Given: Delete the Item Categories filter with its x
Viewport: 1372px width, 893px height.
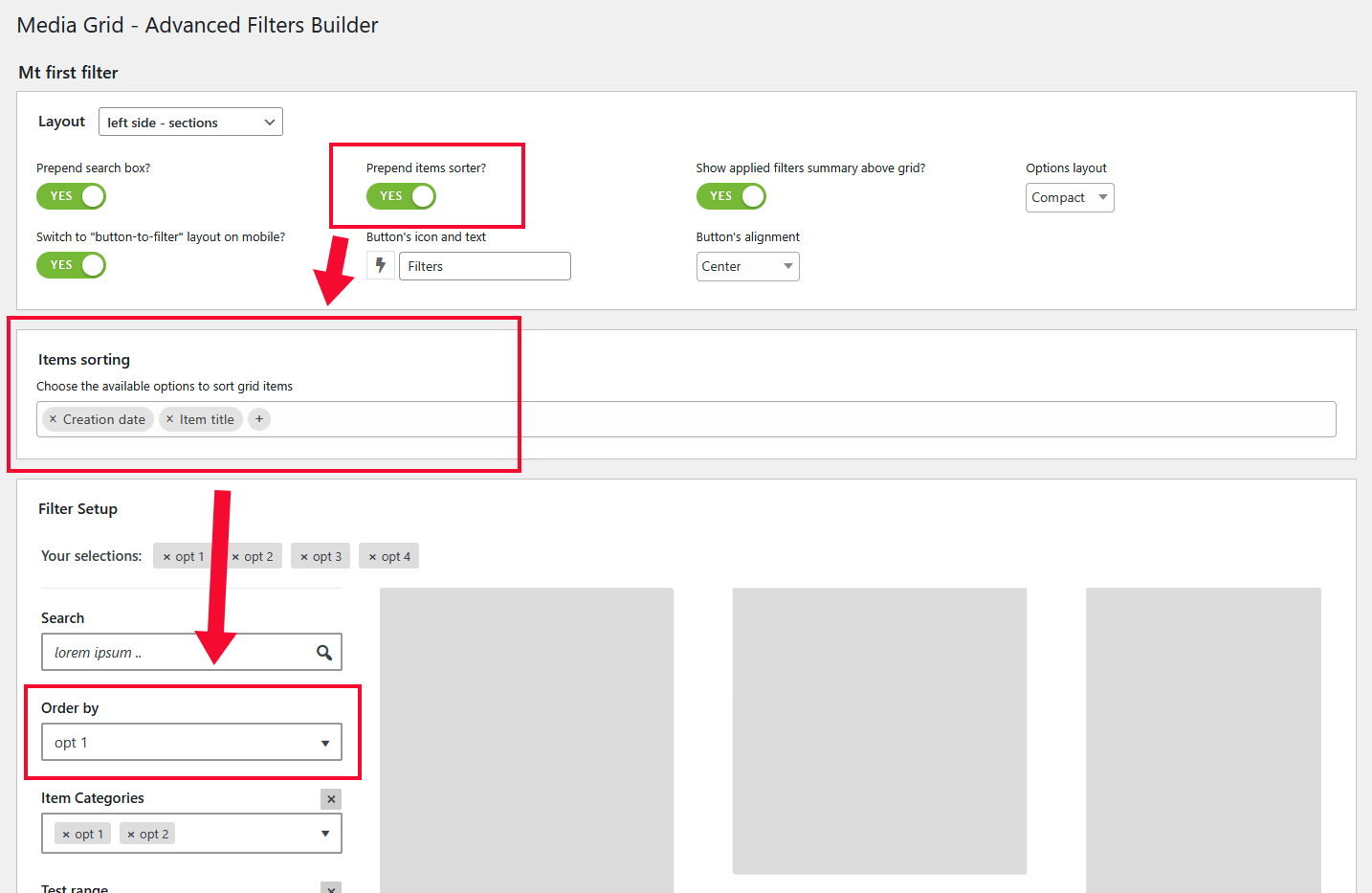Looking at the screenshot, I should (x=331, y=798).
